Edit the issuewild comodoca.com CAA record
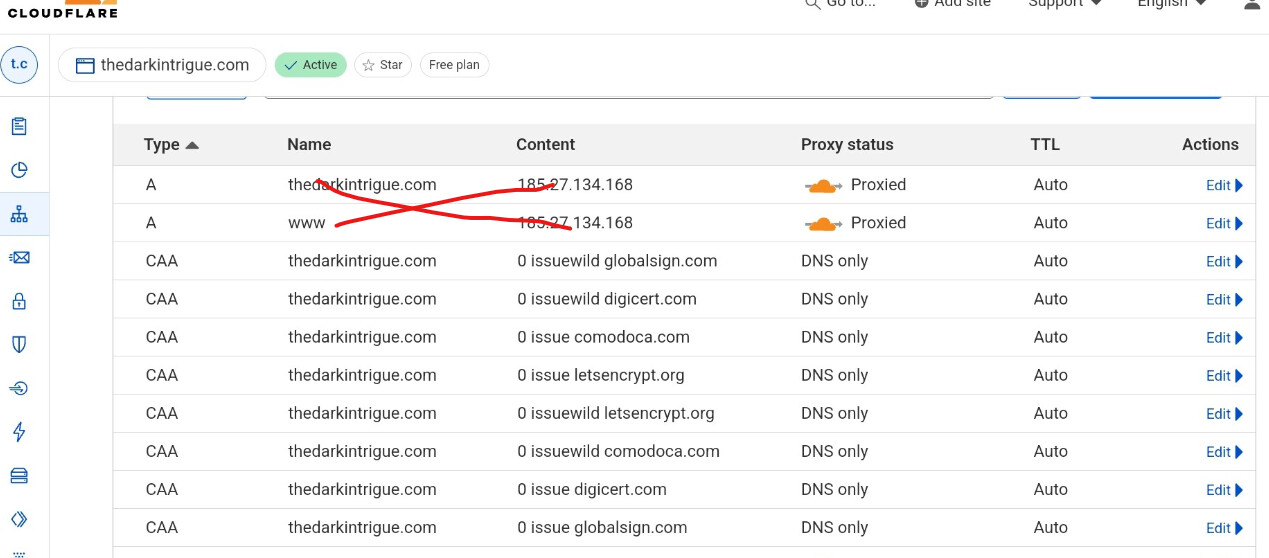1269x558 pixels. [x=1224, y=451]
